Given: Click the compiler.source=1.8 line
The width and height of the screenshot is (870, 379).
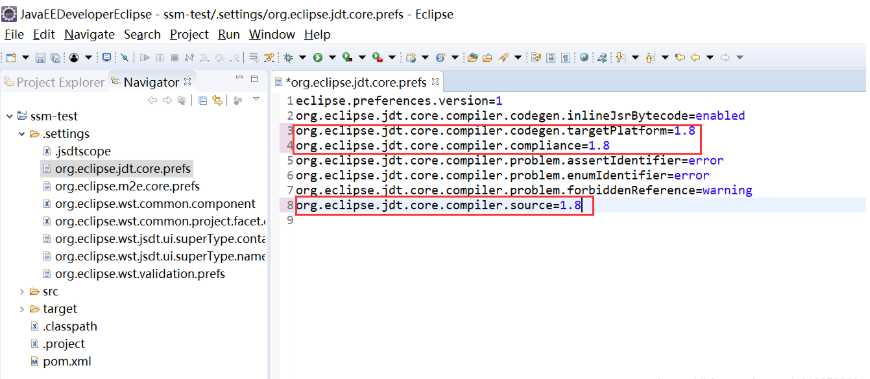Looking at the screenshot, I should tap(439, 205).
